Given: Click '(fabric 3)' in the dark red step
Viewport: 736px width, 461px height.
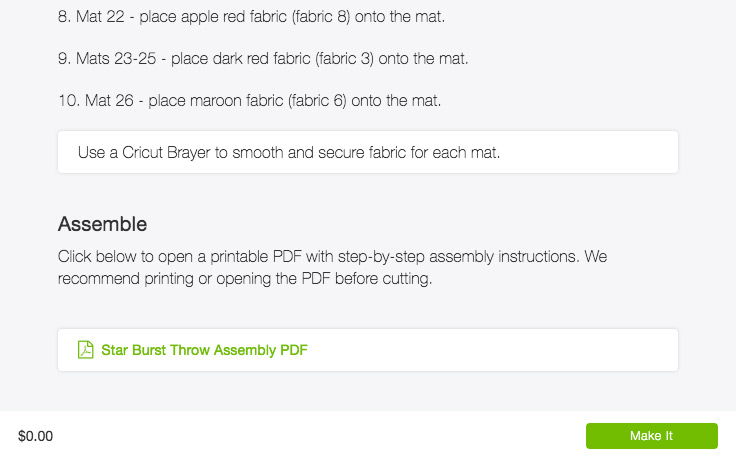Looking at the screenshot, I should click(x=344, y=59).
